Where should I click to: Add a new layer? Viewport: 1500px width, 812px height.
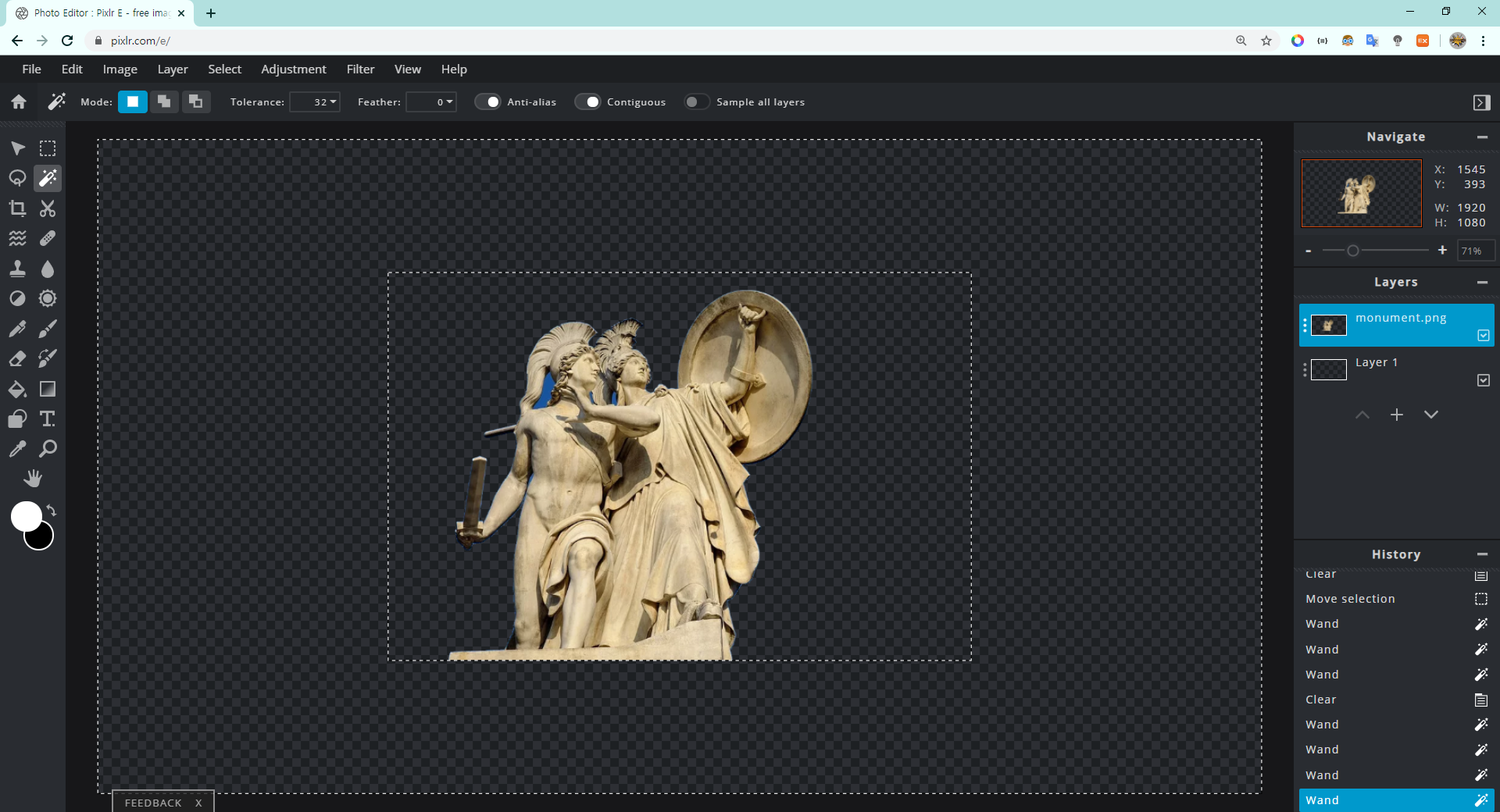point(1397,415)
